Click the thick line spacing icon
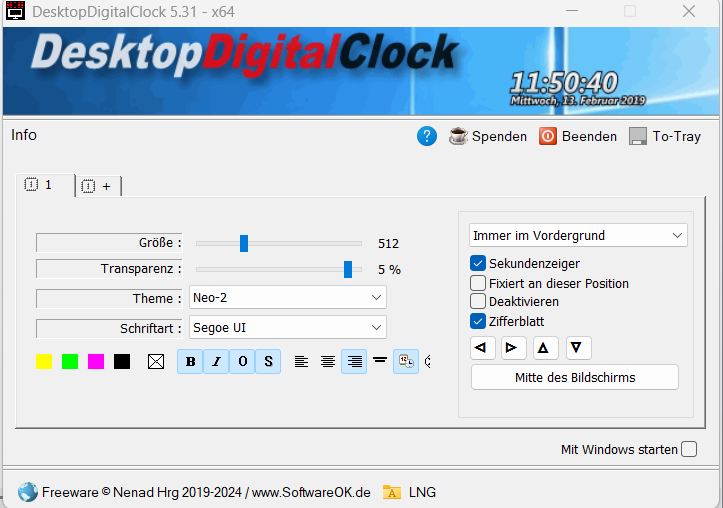Image resolution: width=723 pixels, height=508 pixels. pyautogui.click(x=380, y=360)
